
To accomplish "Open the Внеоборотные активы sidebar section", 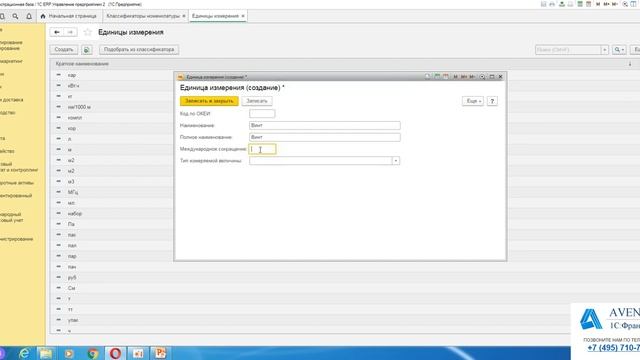I will (17, 183).
